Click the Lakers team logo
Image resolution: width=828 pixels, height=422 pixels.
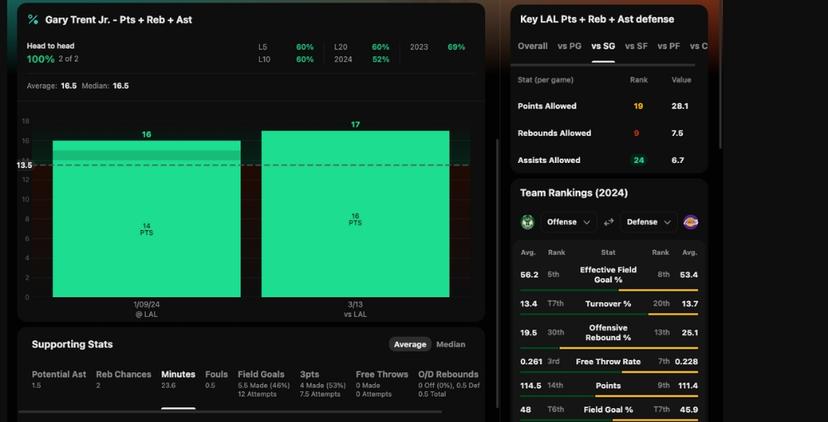[x=691, y=222]
